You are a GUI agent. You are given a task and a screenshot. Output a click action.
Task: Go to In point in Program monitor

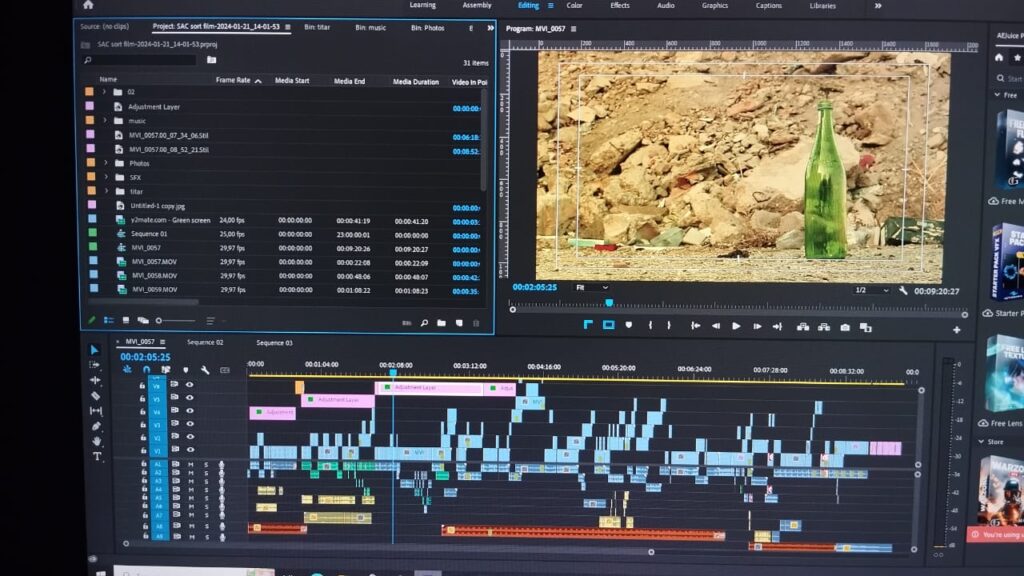coord(696,326)
